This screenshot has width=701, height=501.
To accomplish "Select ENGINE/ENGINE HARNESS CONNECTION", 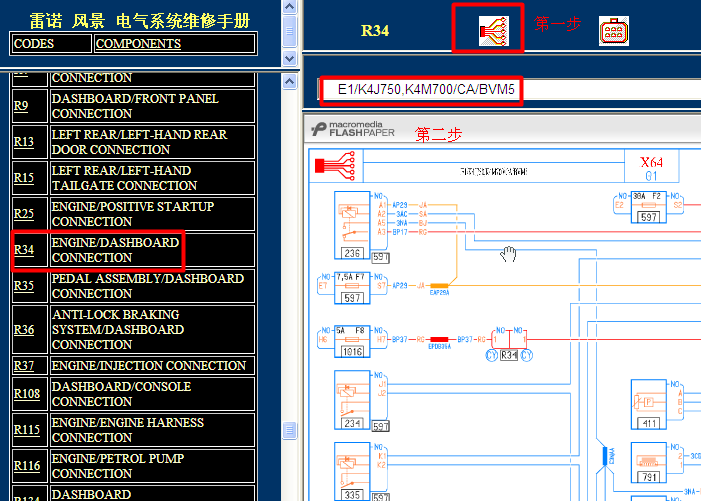I will tap(152, 430).
